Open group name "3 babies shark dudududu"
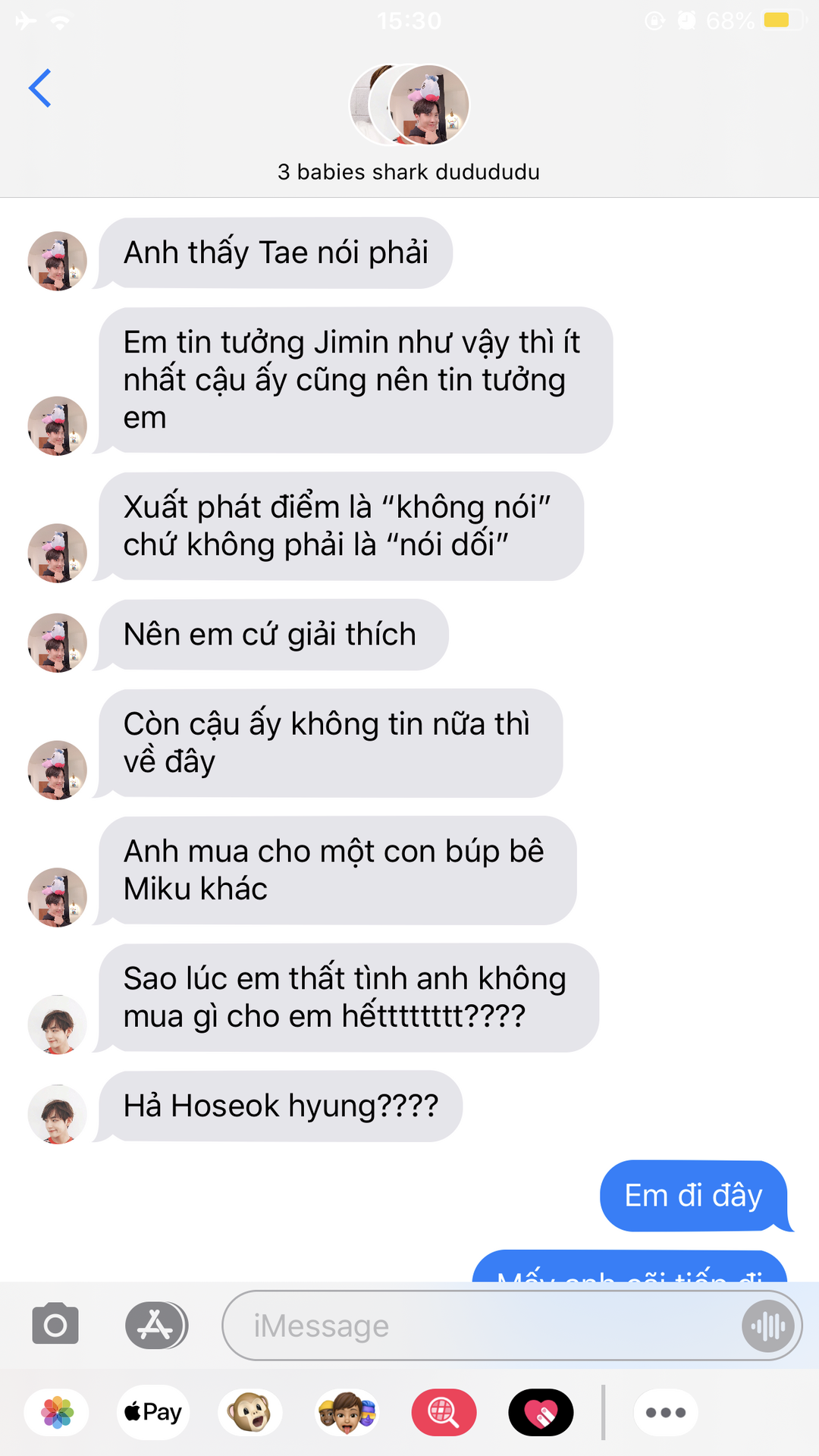The image size is (819, 1456). click(409, 172)
